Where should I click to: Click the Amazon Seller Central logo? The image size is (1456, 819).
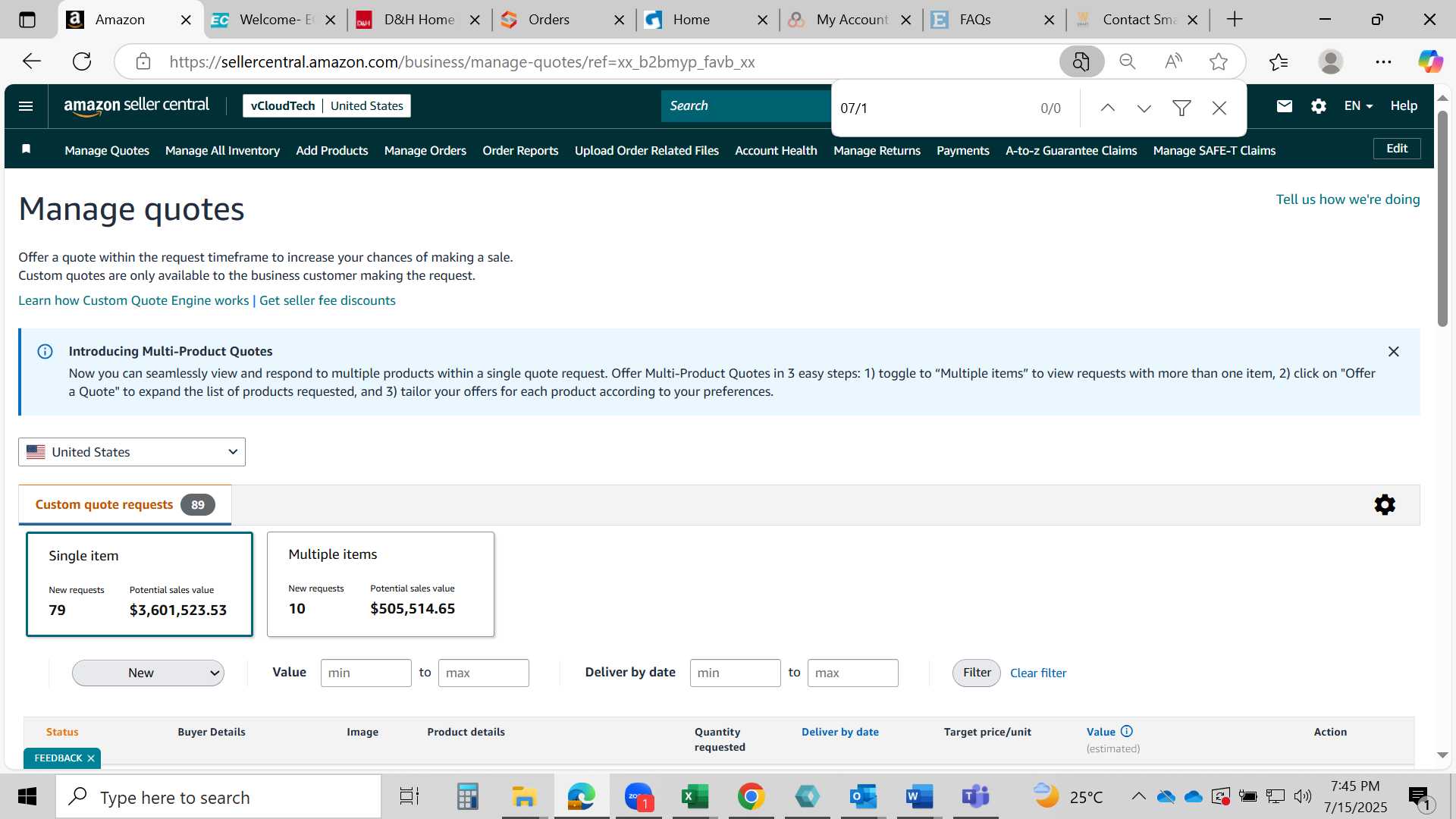point(136,106)
